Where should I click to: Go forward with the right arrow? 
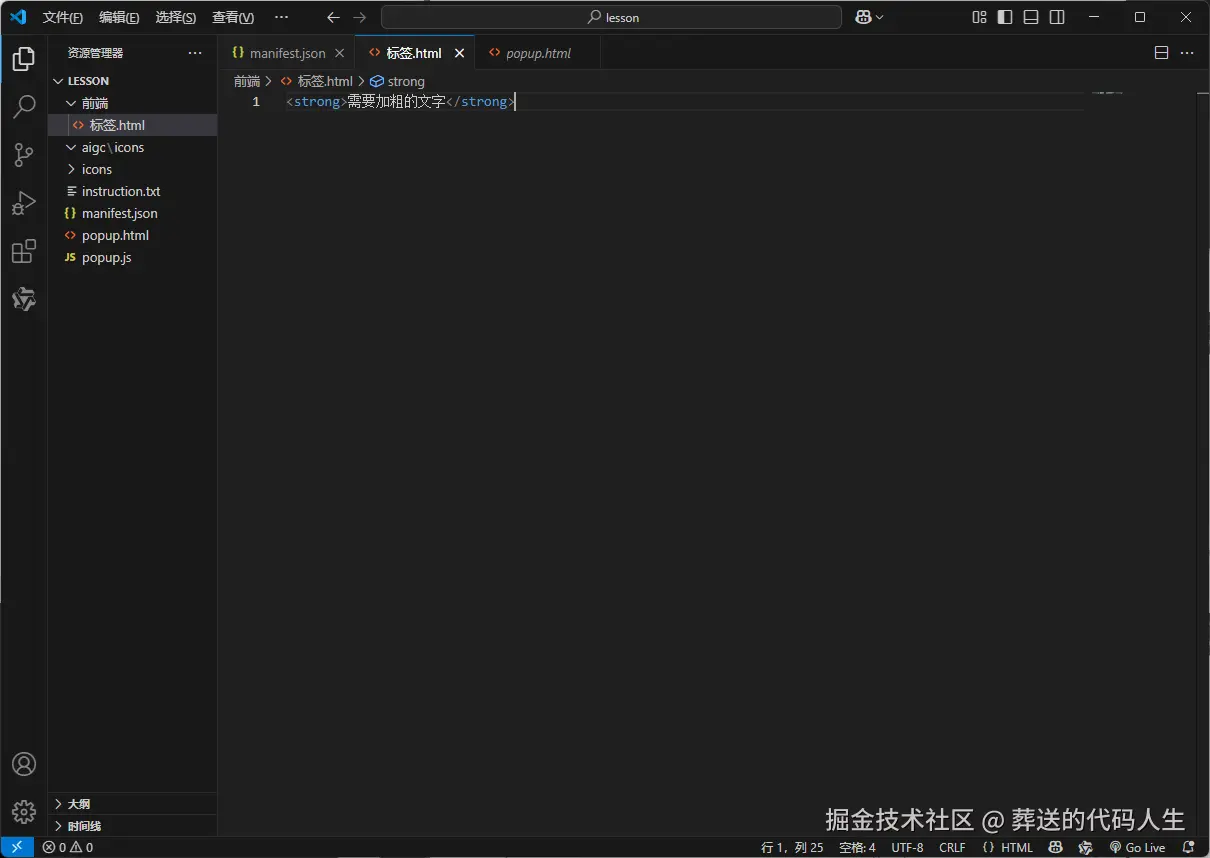[360, 17]
